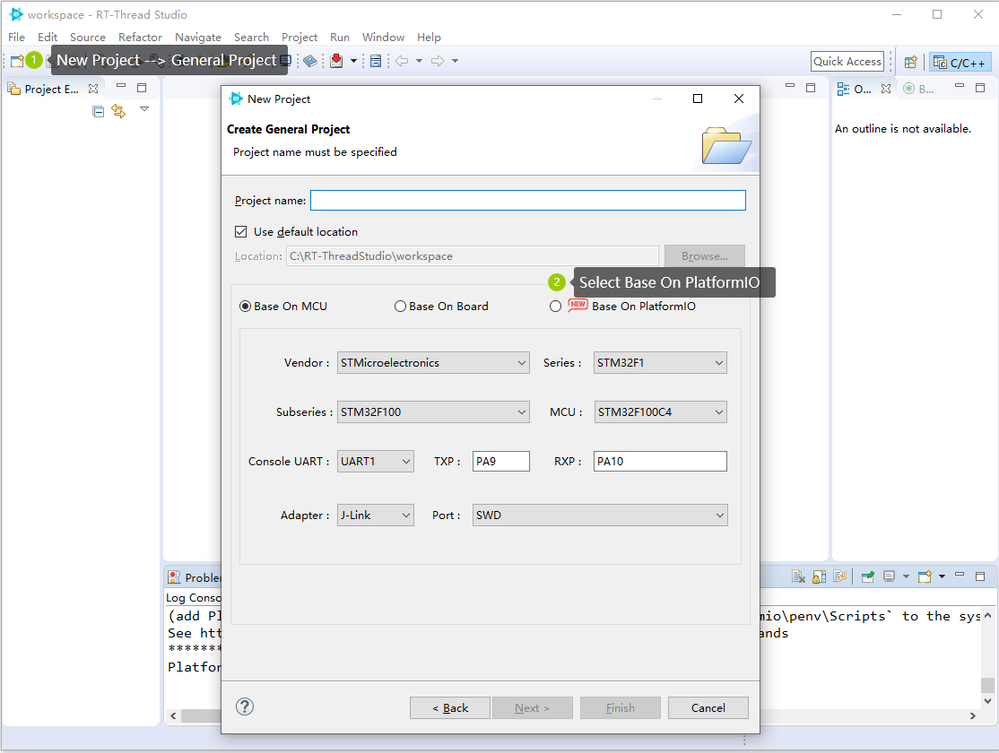Open the forward navigation history dropdown arrow

455,61
